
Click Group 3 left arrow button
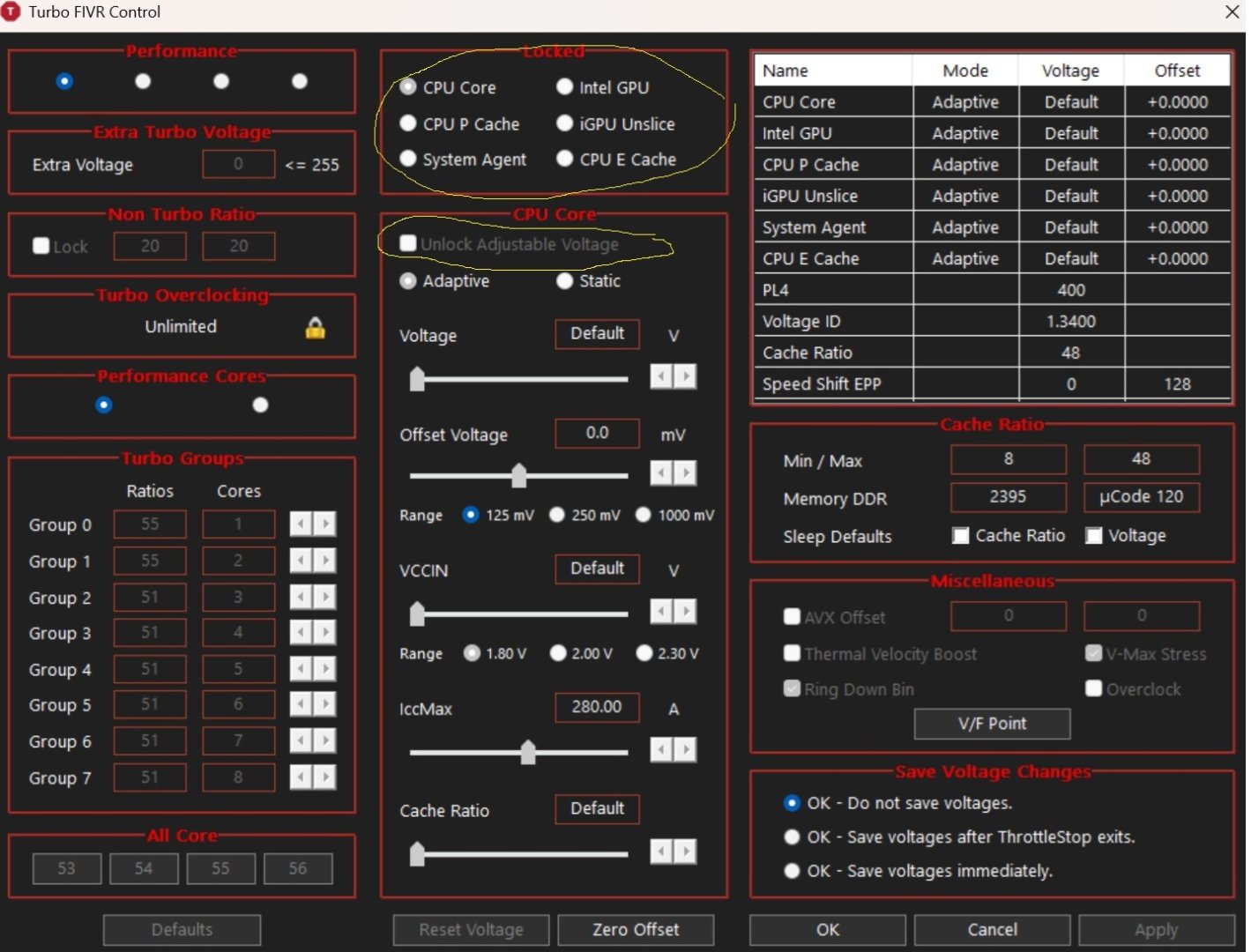pyautogui.click(x=302, y=633)
